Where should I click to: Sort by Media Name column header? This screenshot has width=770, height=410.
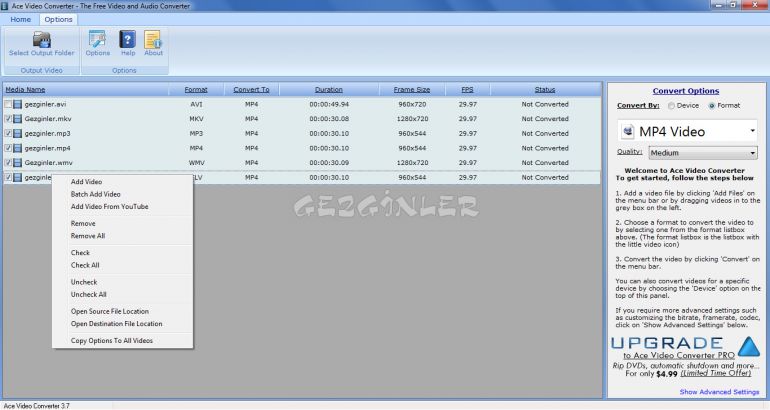(x=25, y=89)
